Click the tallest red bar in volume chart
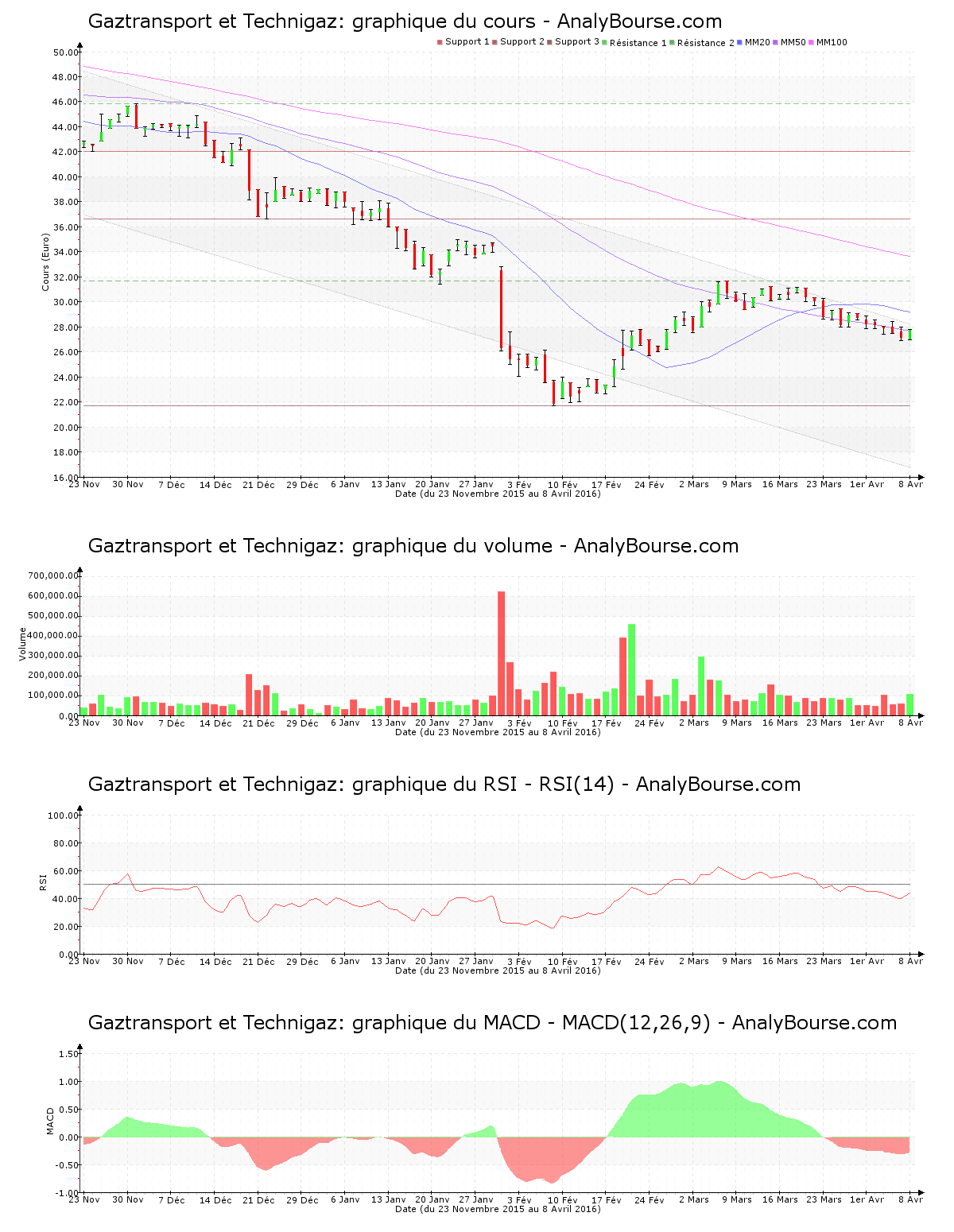Screen dimensions: 954x1232 pos(502,653)
